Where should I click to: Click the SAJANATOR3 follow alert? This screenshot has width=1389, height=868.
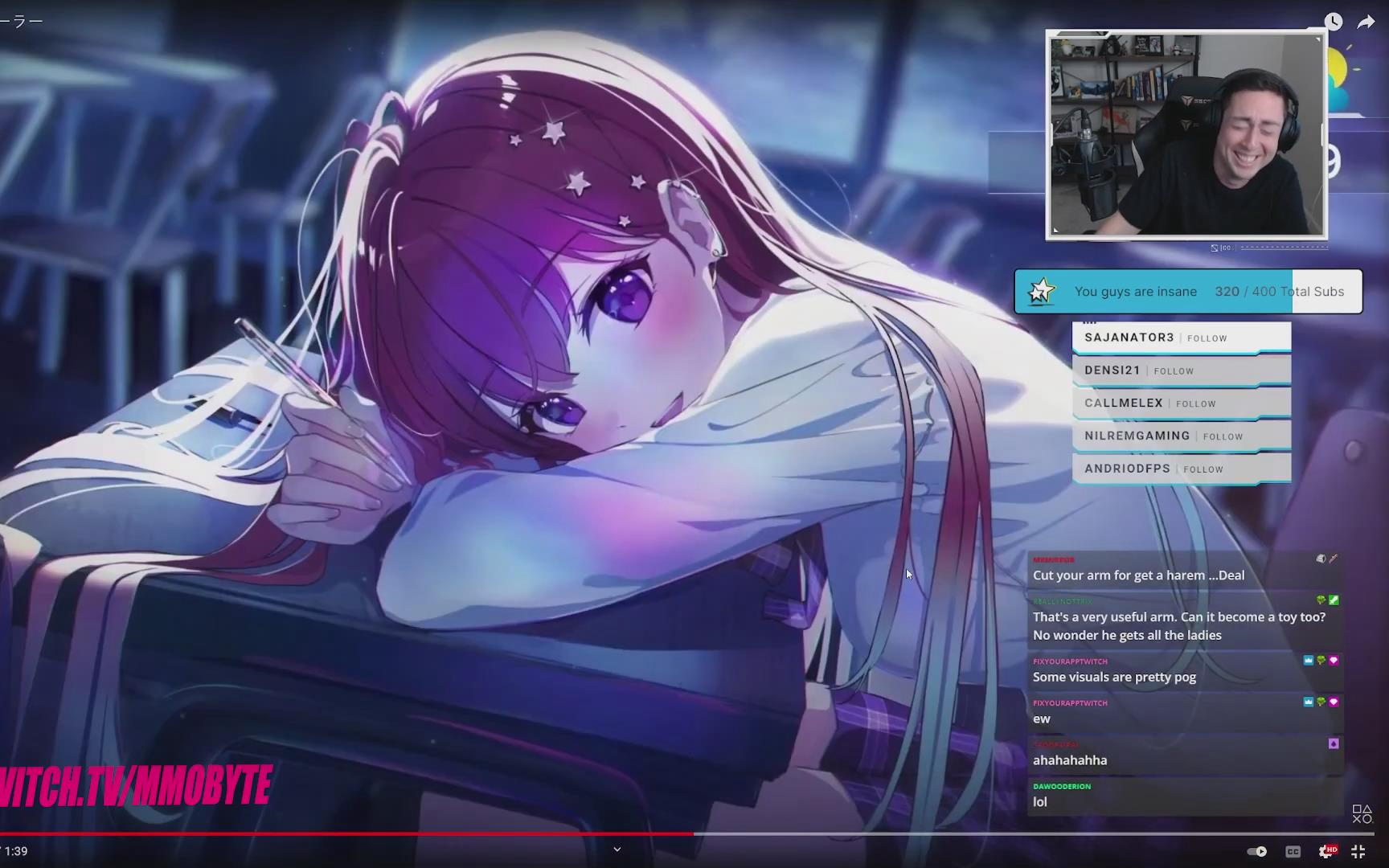pos(1182,338)
